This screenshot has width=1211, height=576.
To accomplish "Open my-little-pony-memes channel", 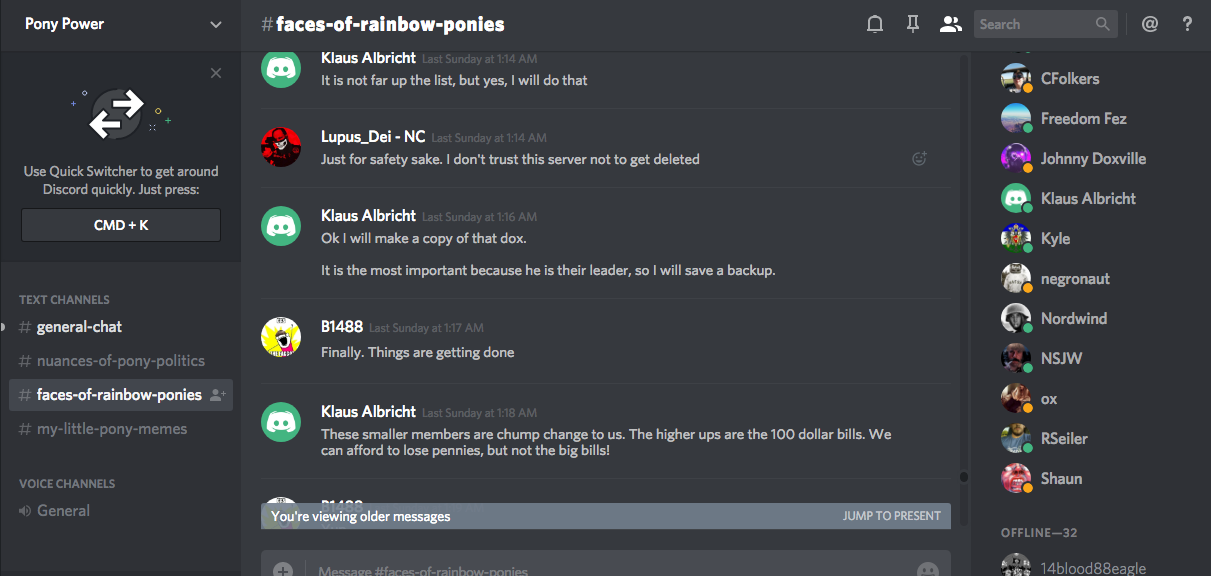I will click(x=112, y=429).
